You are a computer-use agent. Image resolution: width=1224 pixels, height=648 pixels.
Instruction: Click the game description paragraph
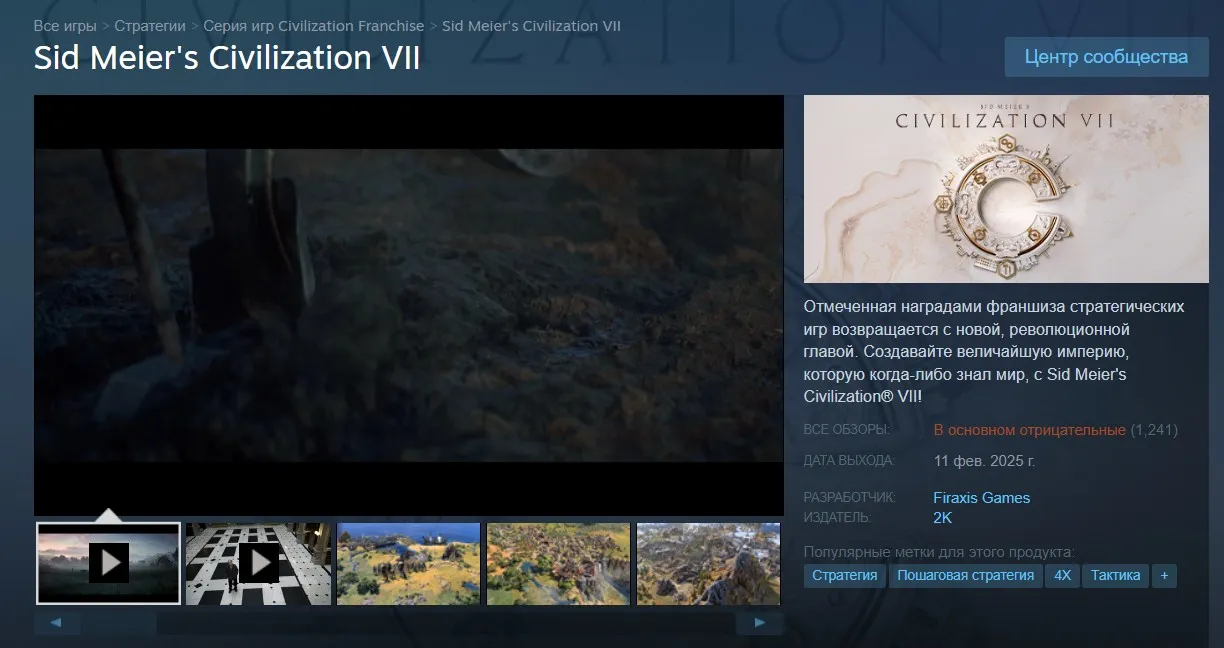tap(994, 351)
